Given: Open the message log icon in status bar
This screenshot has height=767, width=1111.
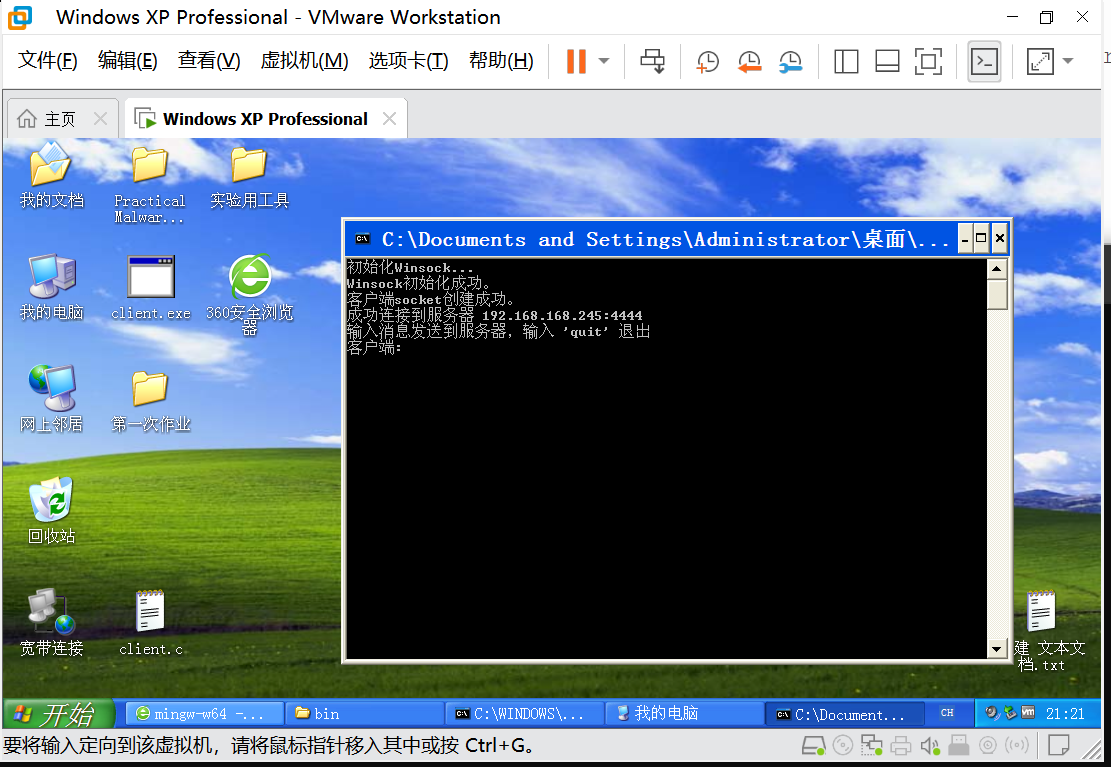Looking at the screenshot, I should [x=1059, y=746].
